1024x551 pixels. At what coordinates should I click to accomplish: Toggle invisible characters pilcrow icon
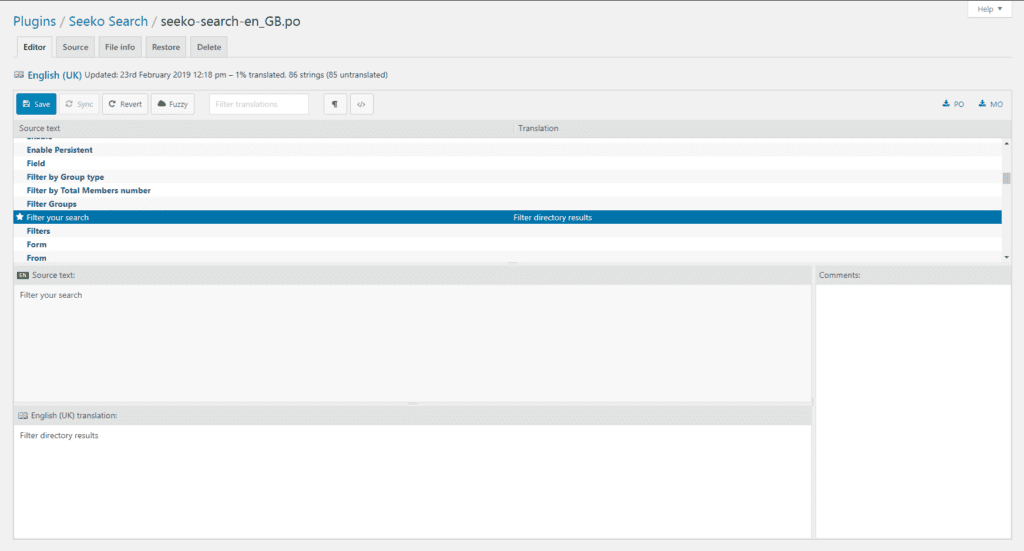(x=335, y=104)
